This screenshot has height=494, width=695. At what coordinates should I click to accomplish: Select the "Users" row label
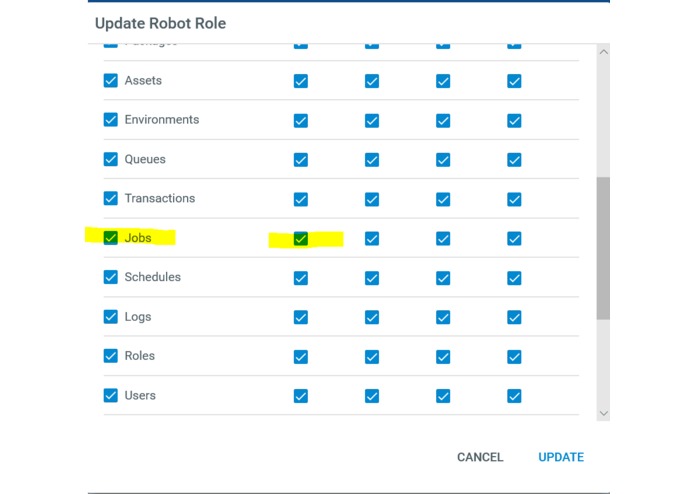tap(140, 395)
